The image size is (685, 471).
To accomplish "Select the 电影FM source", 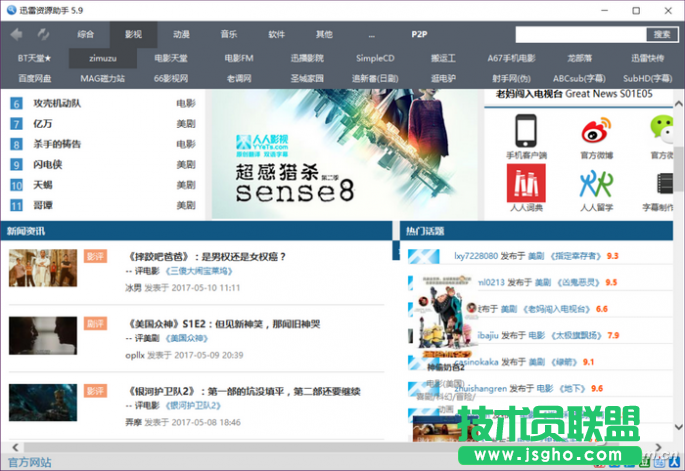I will point(239,58).
